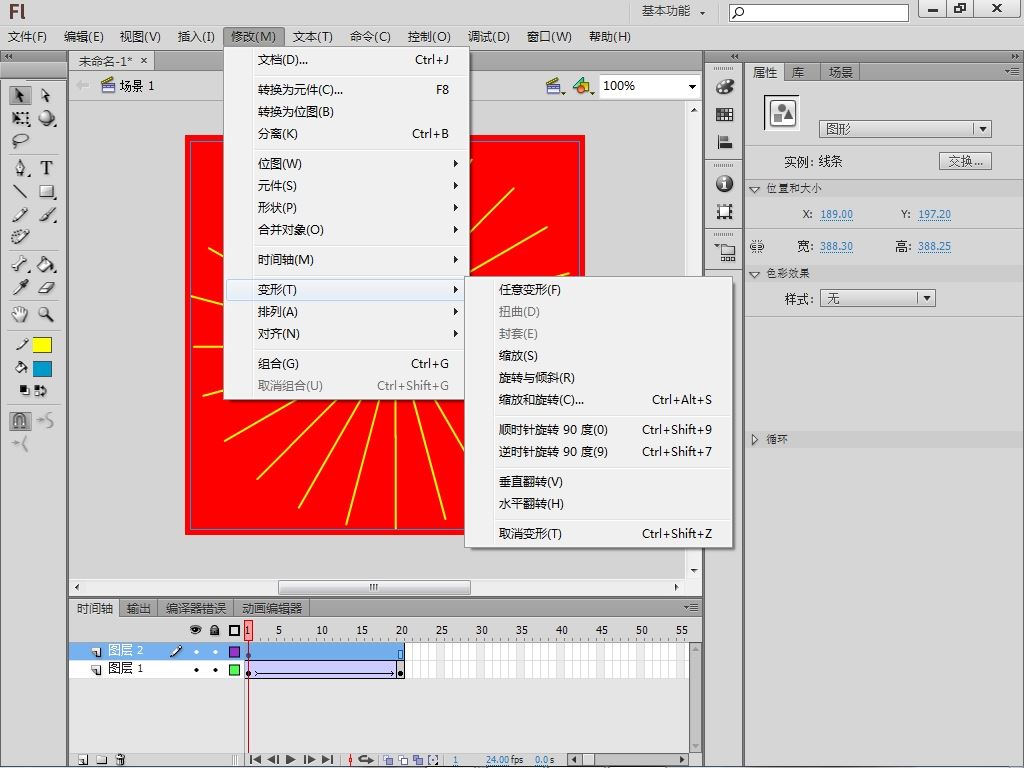Open the Align panel icon

coord(724,142)
